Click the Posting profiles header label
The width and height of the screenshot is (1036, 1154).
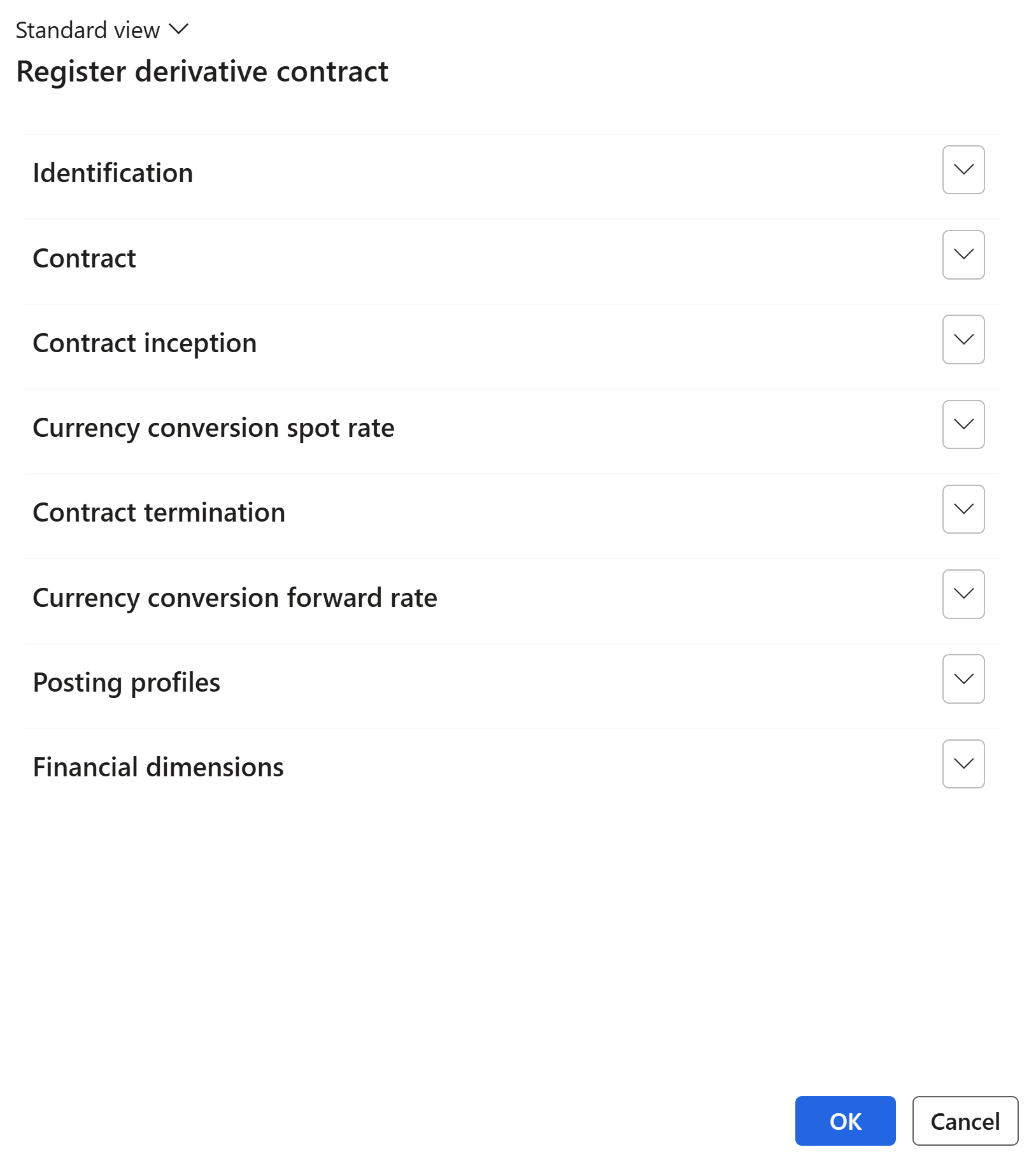pyautogui.click(x=126, y=683)
